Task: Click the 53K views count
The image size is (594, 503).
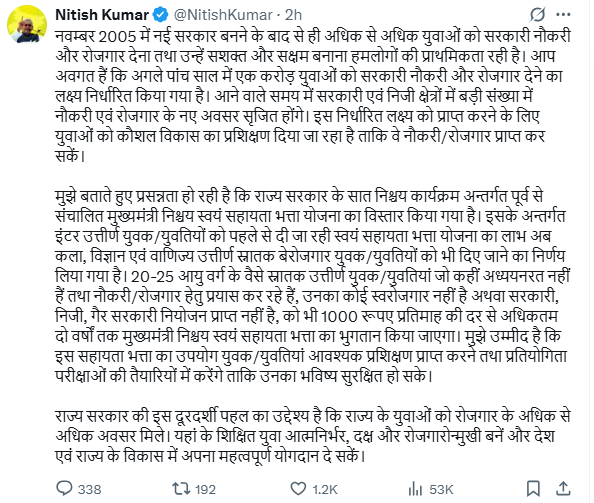Action: [x=441, y=489]
